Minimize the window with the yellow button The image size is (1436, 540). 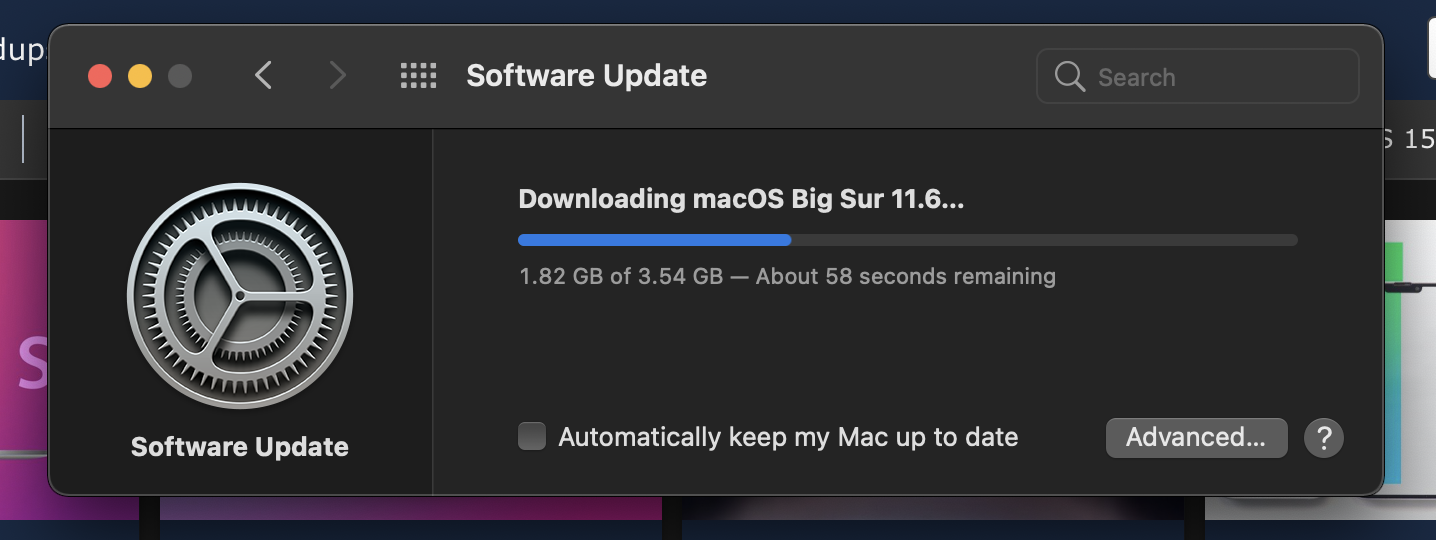tap(140, 76)
